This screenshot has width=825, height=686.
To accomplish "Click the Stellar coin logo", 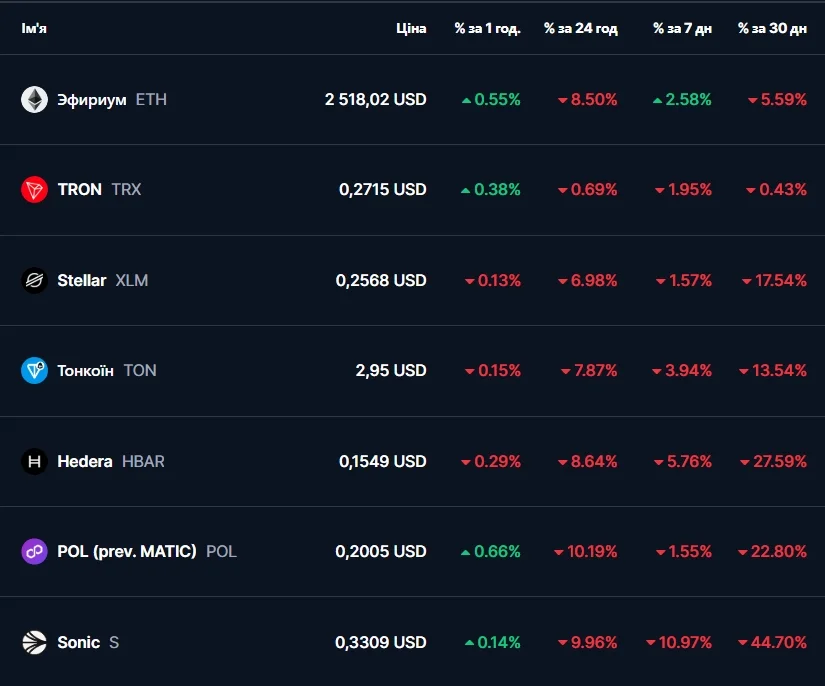I will click(x=34, y=280).
